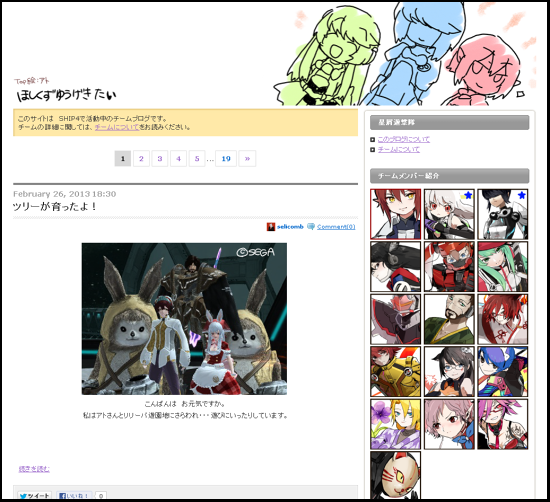
Task: Click the blog title ほしくずゆうげきたい
Action: pos(66,94)
